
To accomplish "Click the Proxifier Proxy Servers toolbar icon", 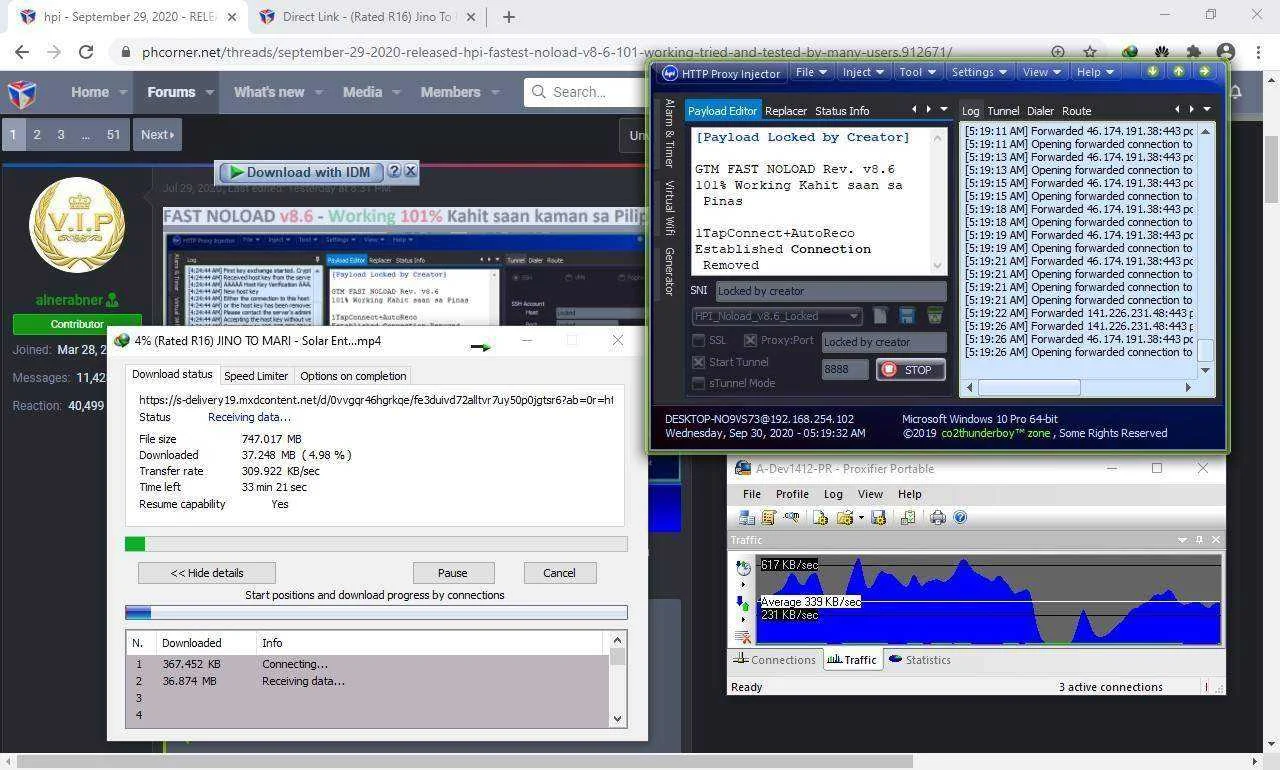I will click(x=747, y=517).
